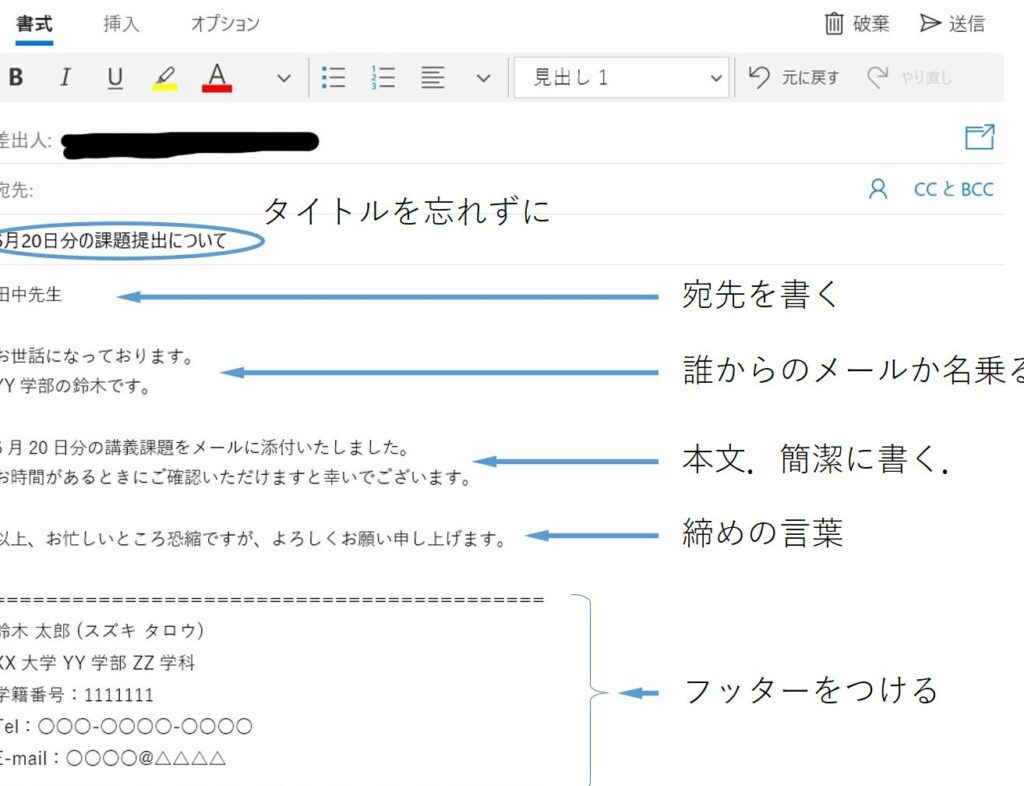The image size is (1024, 786).
Task: Discard the draft with 破棄
Action: 856,24
